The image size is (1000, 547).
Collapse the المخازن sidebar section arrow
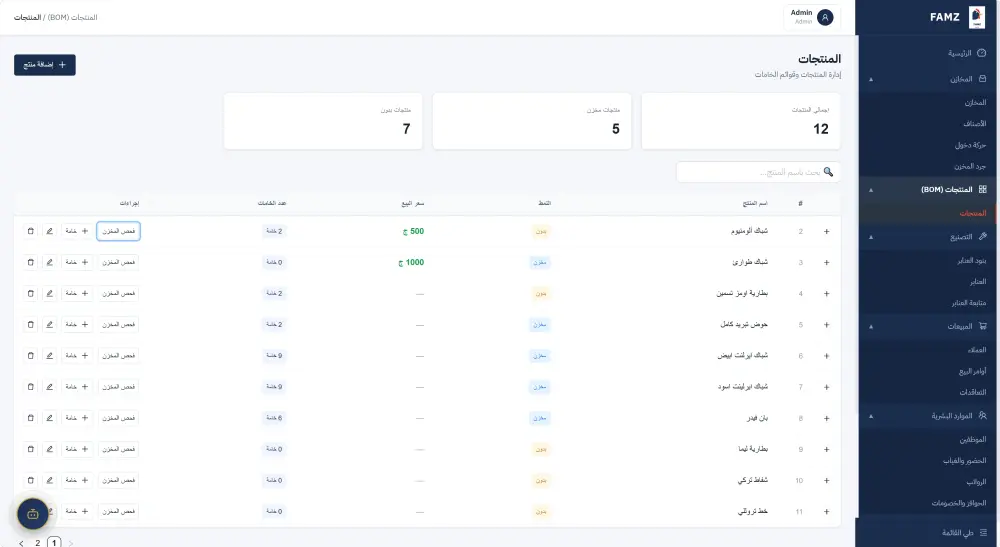[x=871, y=79]
